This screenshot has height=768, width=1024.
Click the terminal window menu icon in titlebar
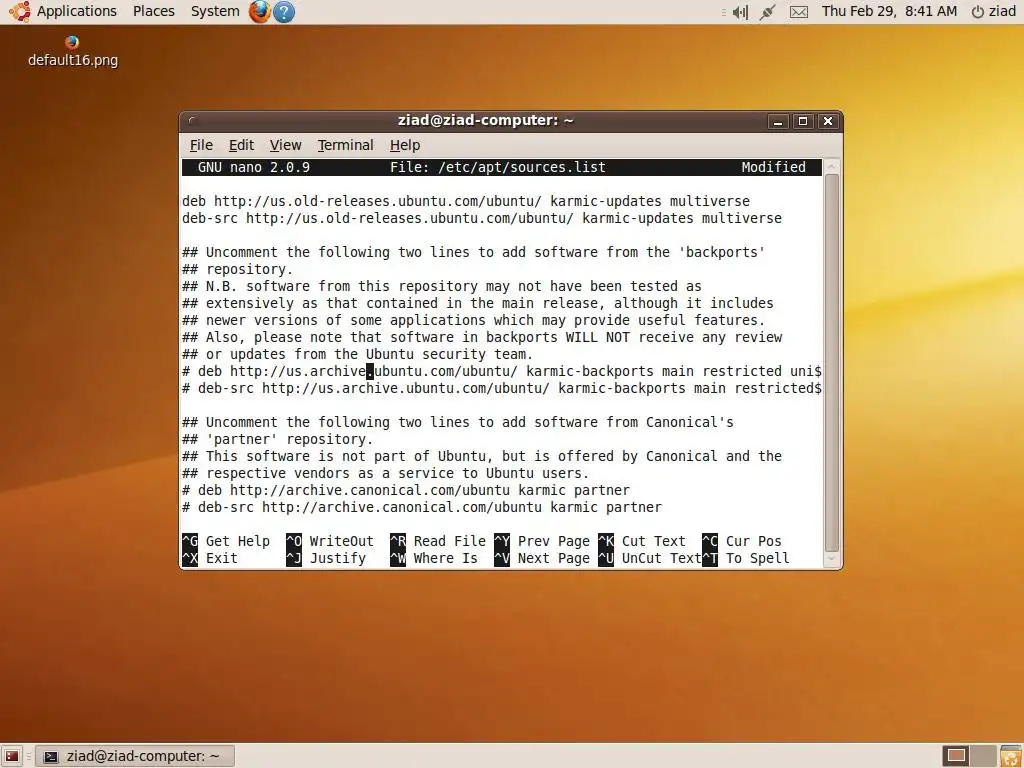click(x=191, y=121)
